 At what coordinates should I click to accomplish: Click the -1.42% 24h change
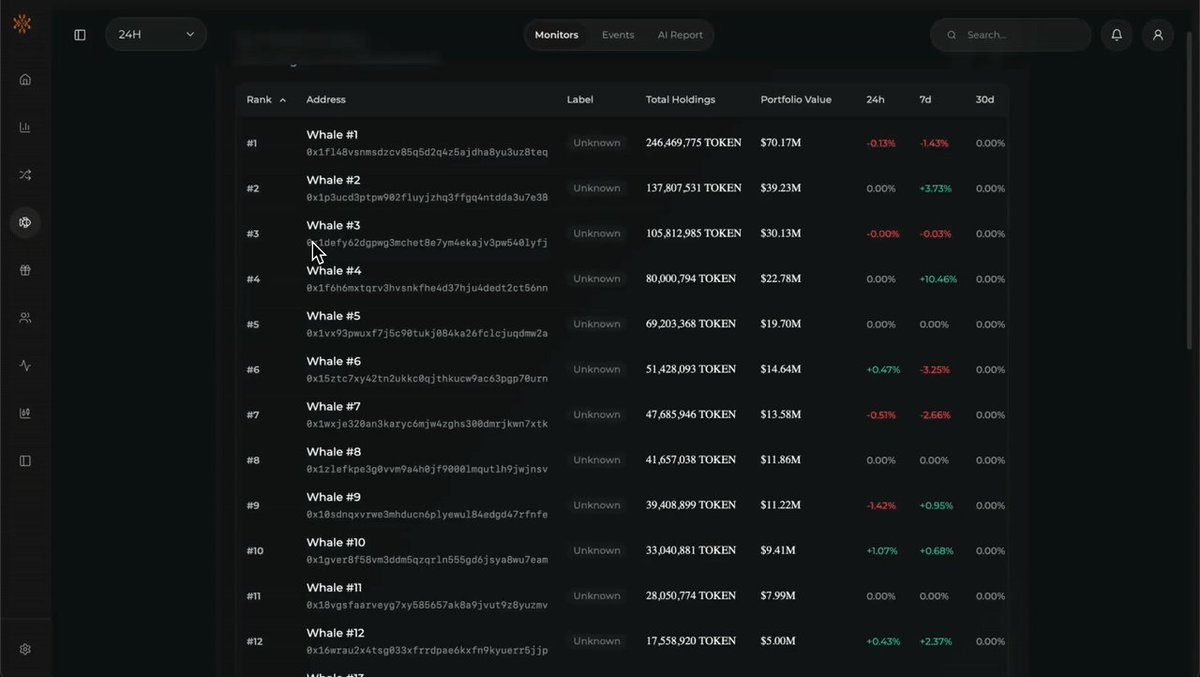click(x=882, y=505)
